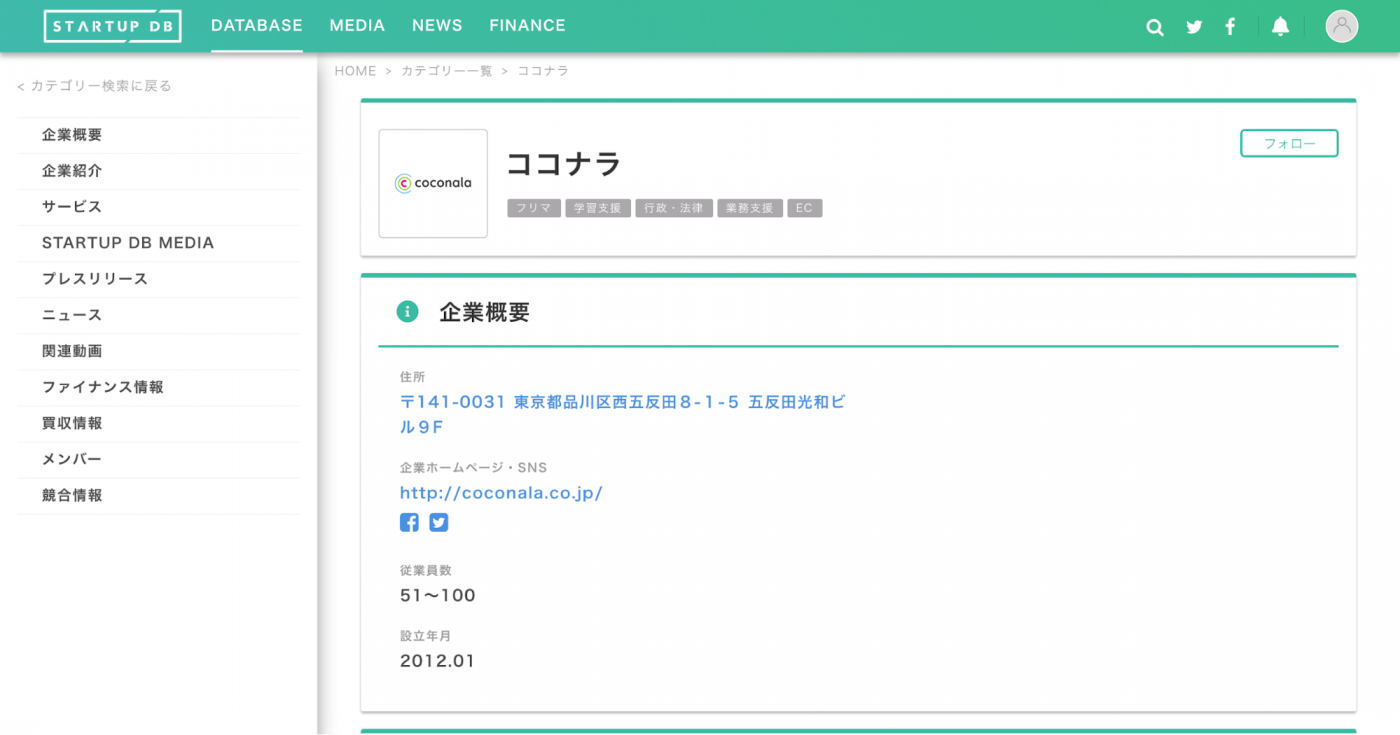Screen dimensions: 1400x735
Task: Click the coconala company logo thumbnail
Action: (432, 183)
